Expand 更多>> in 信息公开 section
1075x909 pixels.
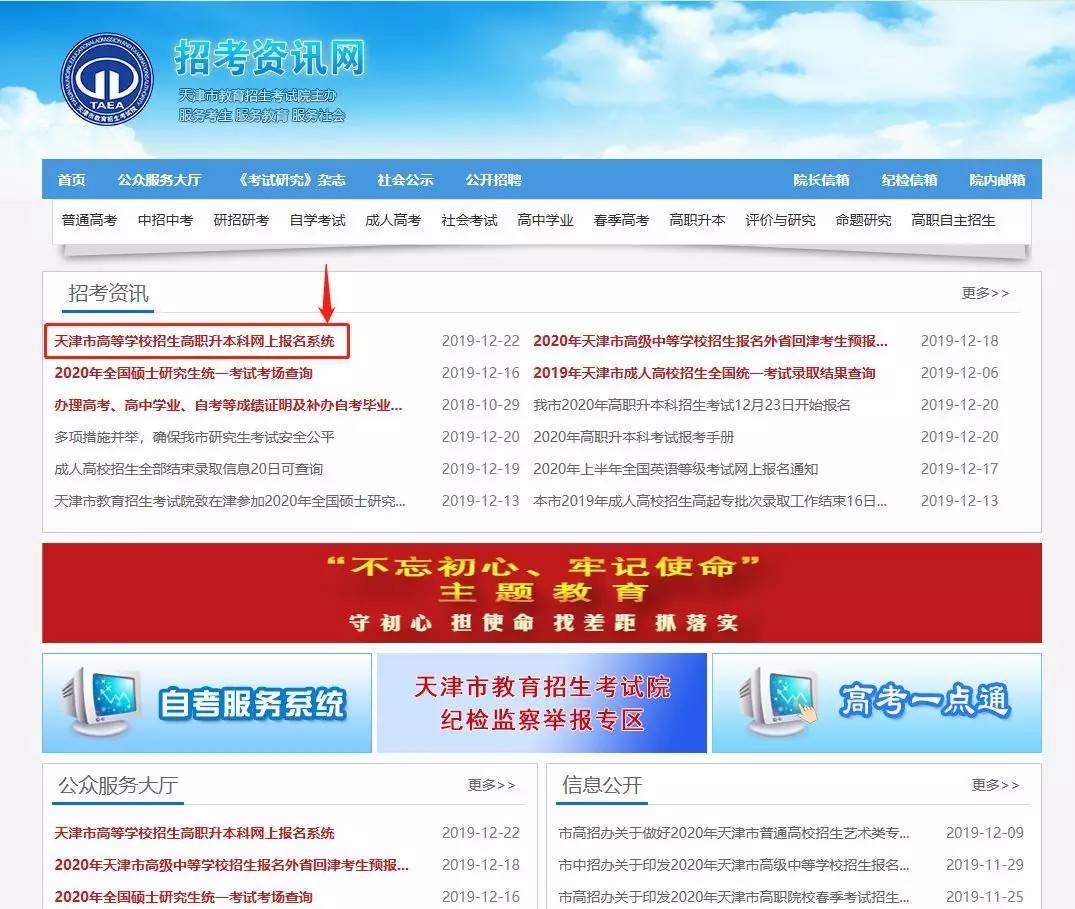[x=995, y=785]
